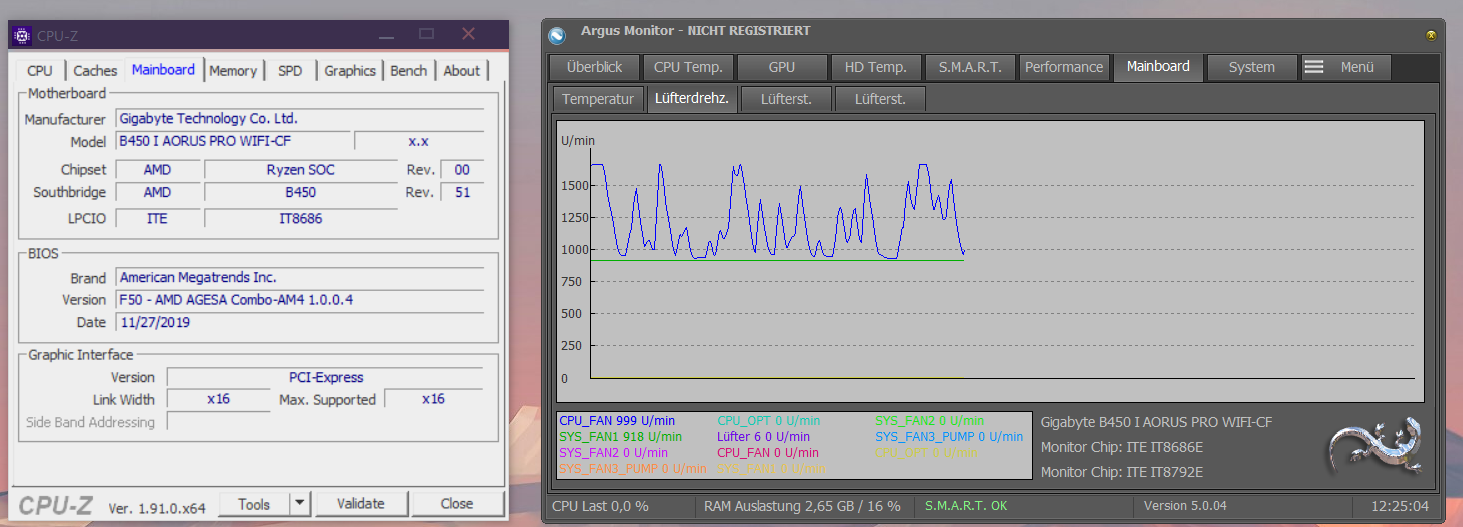Open the GPU tab in Argus Monitor
The height and width of the screenshot is (527, 1463).
[x=782, y=67]
